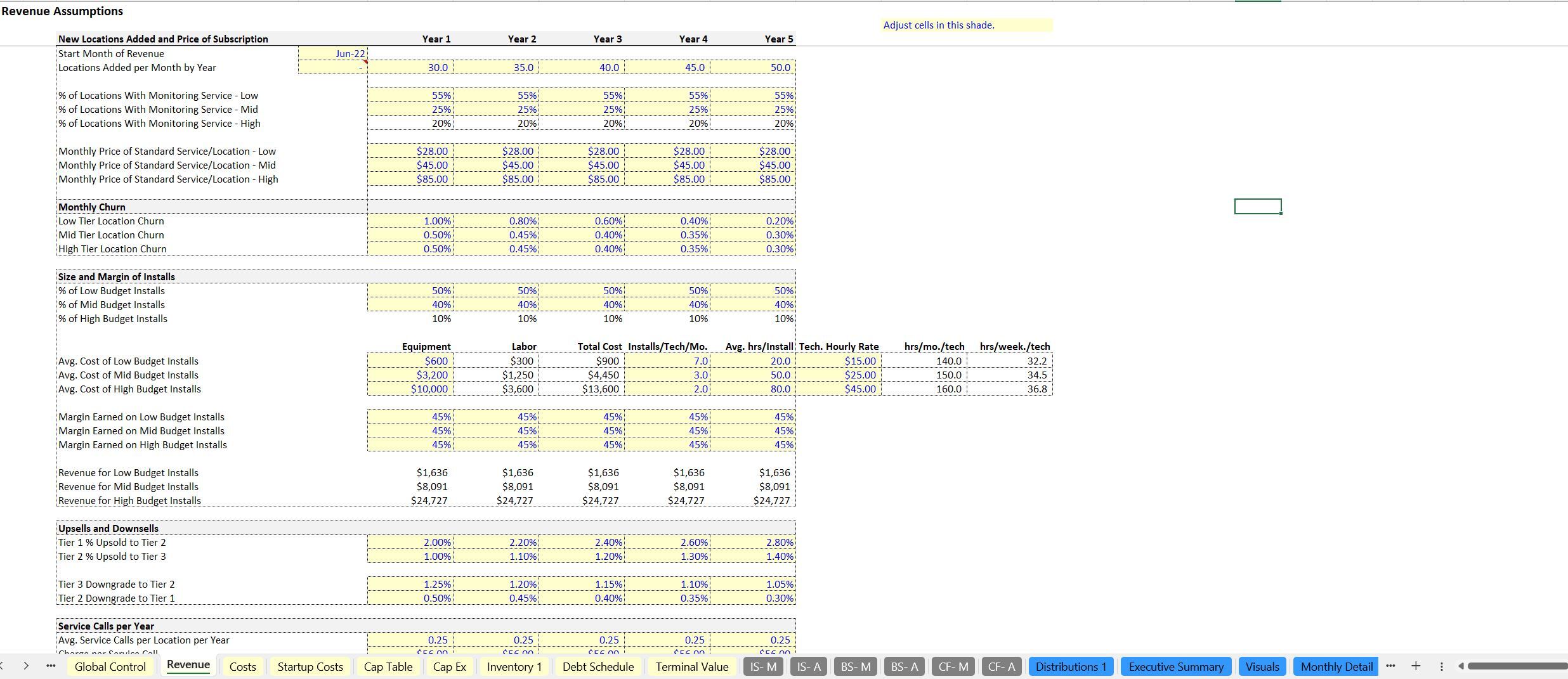Open Inventory 1 sheet tab

(514, 666)
